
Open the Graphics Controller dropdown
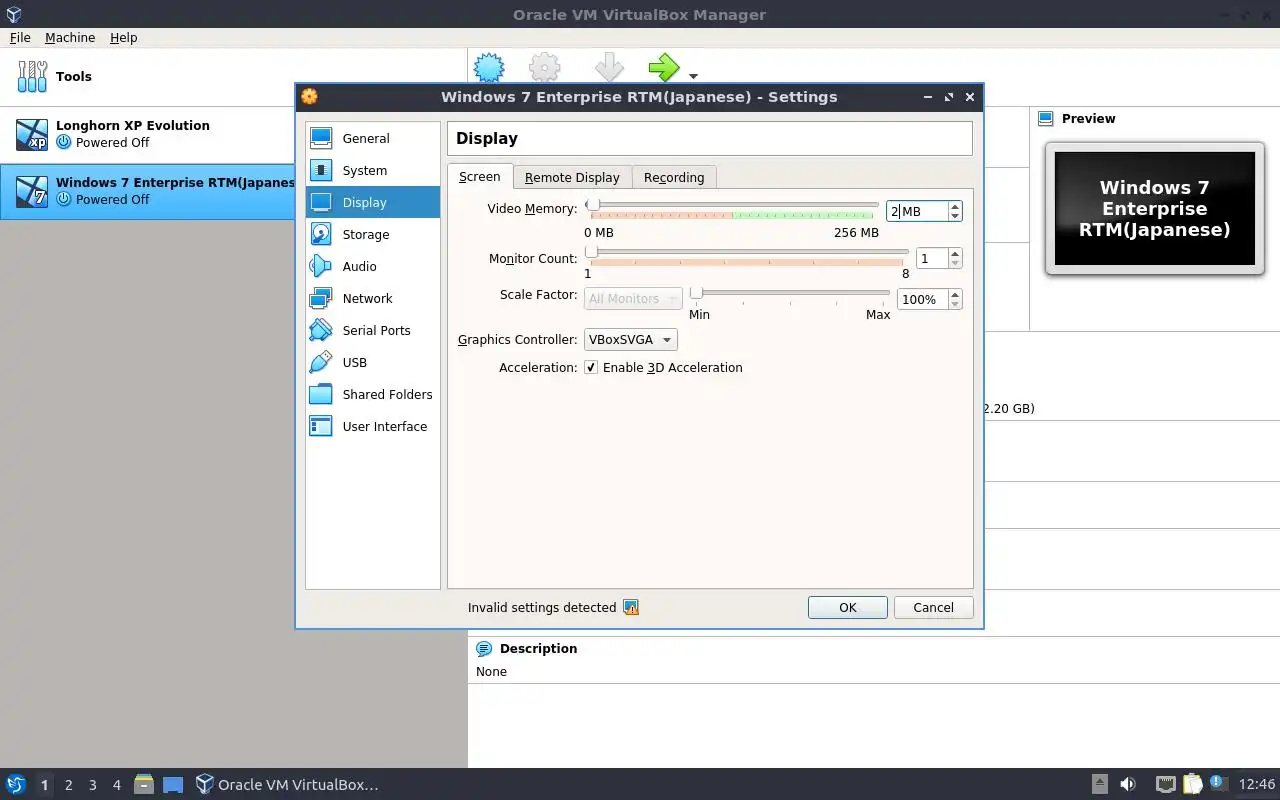[x=630, y=339]
